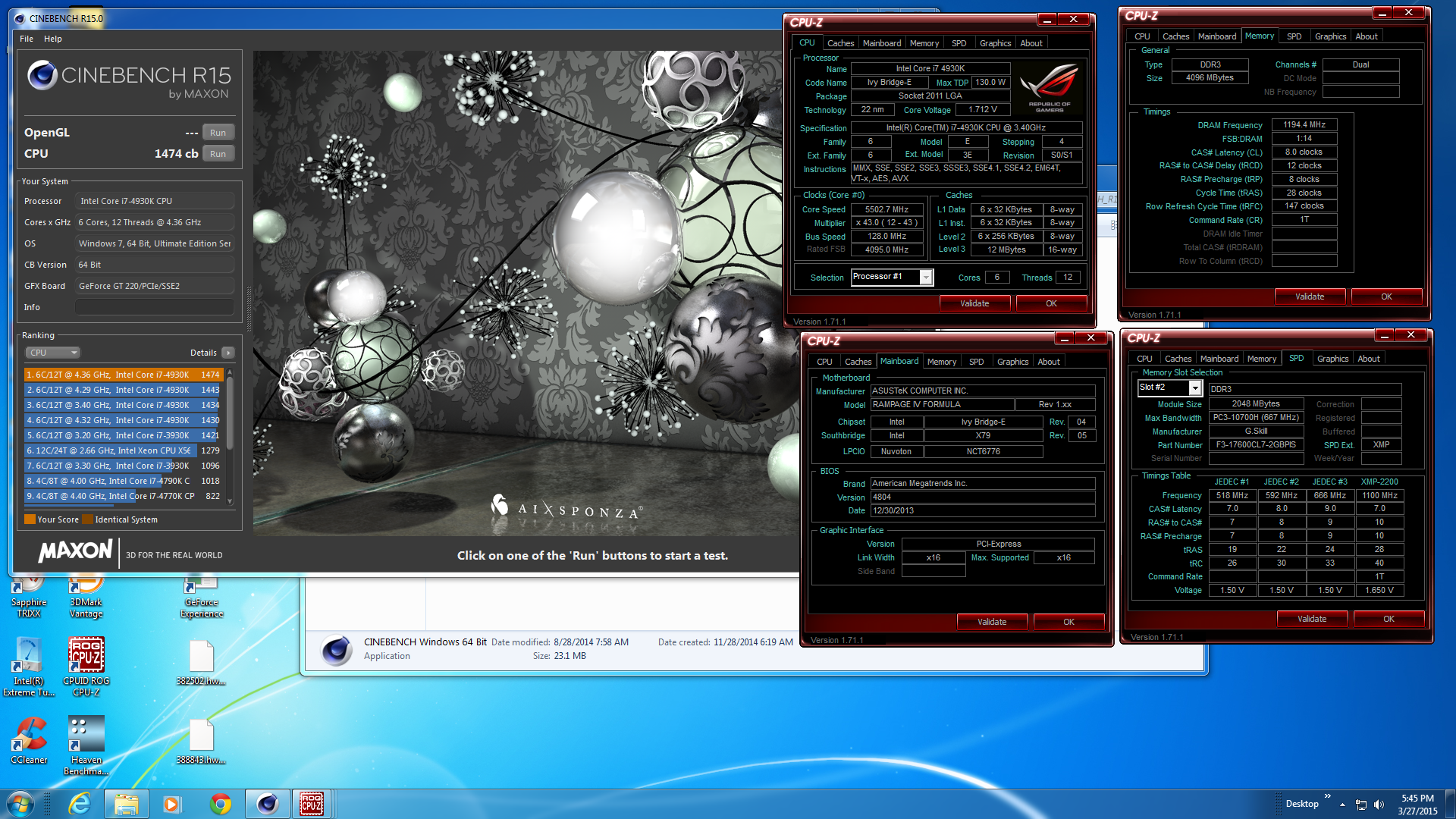Switch to Mainboard tab in CPU-Z SPD window

[1219, 359]
